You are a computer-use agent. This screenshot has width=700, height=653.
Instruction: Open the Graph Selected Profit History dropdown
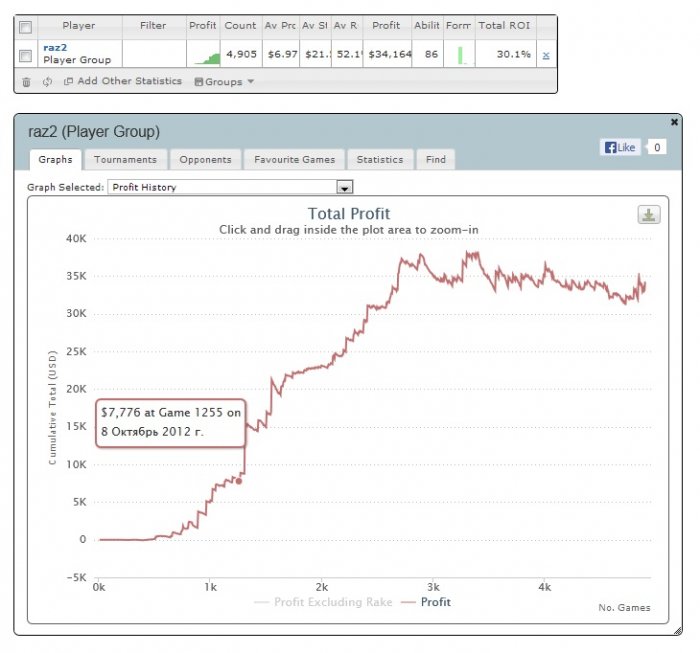[230, 187]
